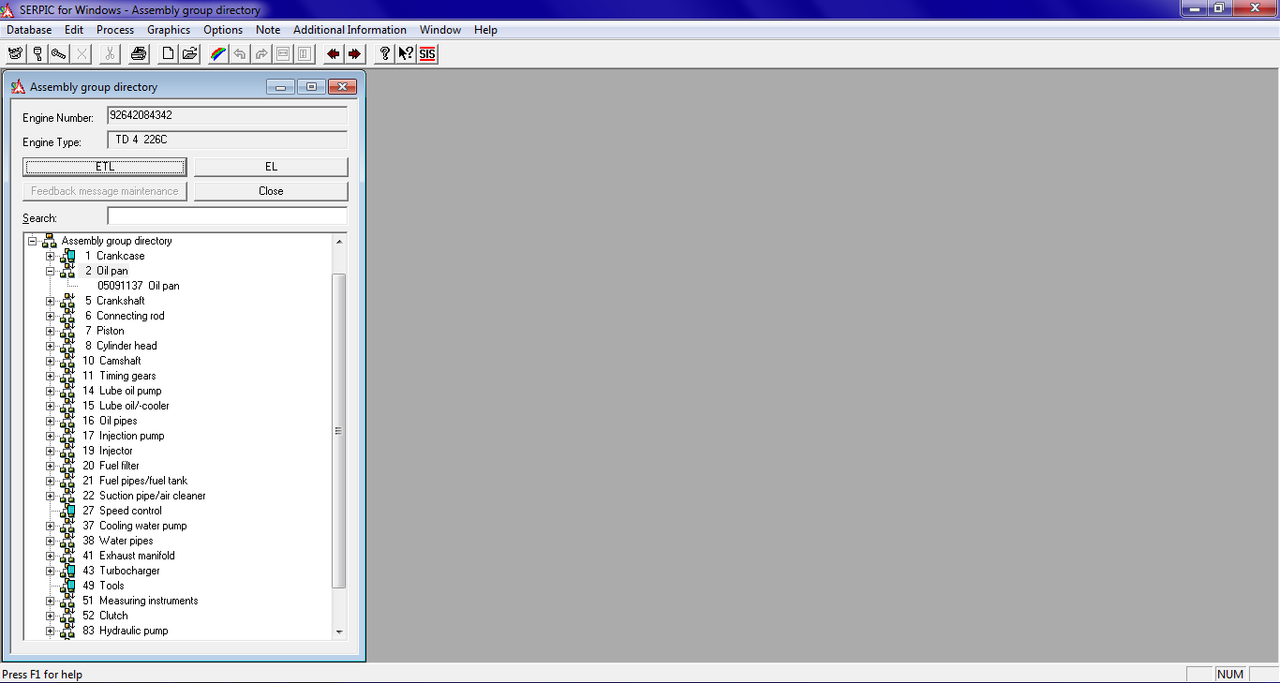Maximize the Assembly group directory child window
Screen dimensions: 1280x683
click(x=311, y=87)
